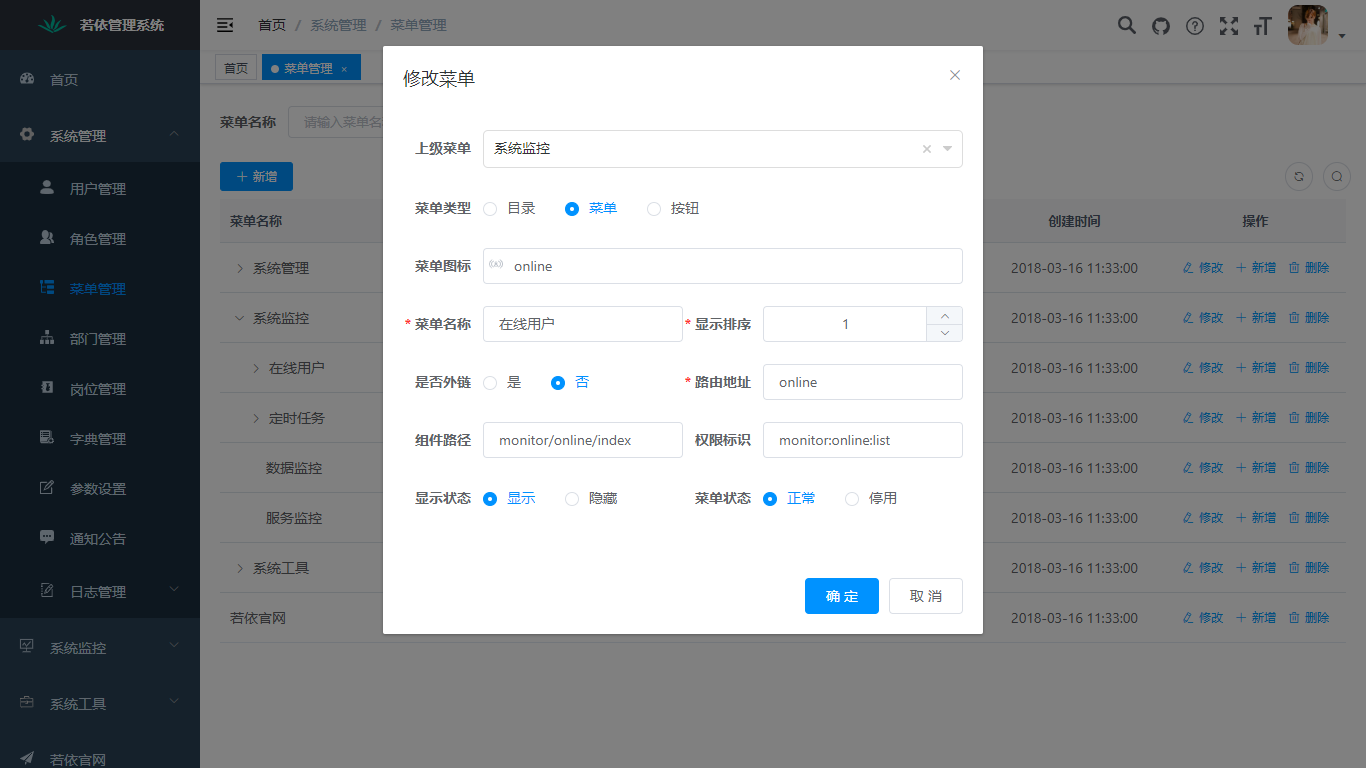Click the refresh icon above the menu table
This screenshot has height=768, width=1366.
click(x=1299, y=176)
